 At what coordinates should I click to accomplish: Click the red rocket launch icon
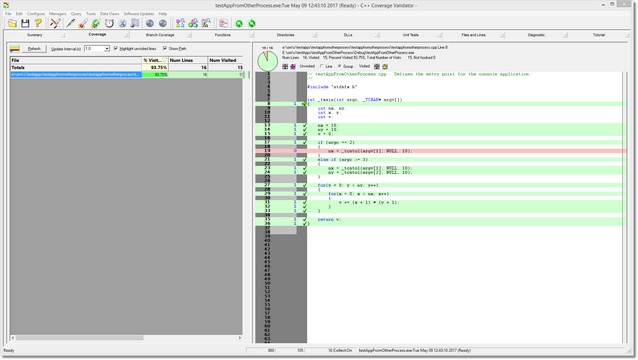coord(83,24)
